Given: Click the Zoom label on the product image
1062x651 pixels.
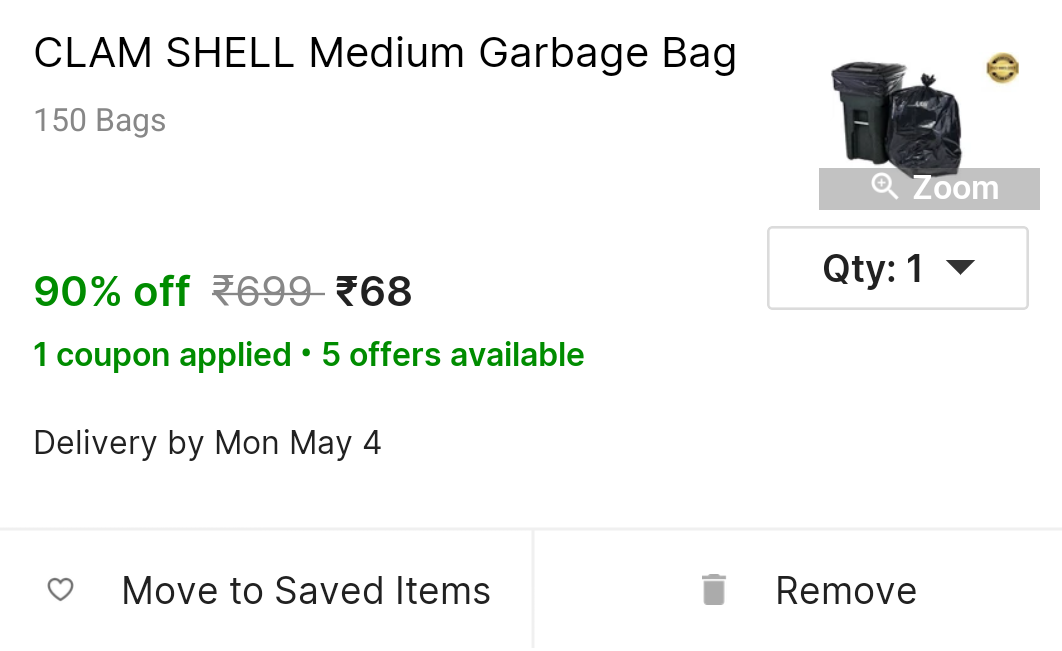Looking at the screenshot, I should [955, 188].
